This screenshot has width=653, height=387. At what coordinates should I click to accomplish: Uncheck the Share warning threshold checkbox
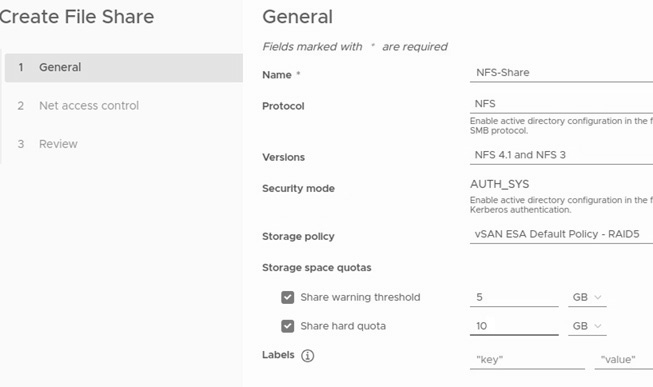tap(287, 297)
